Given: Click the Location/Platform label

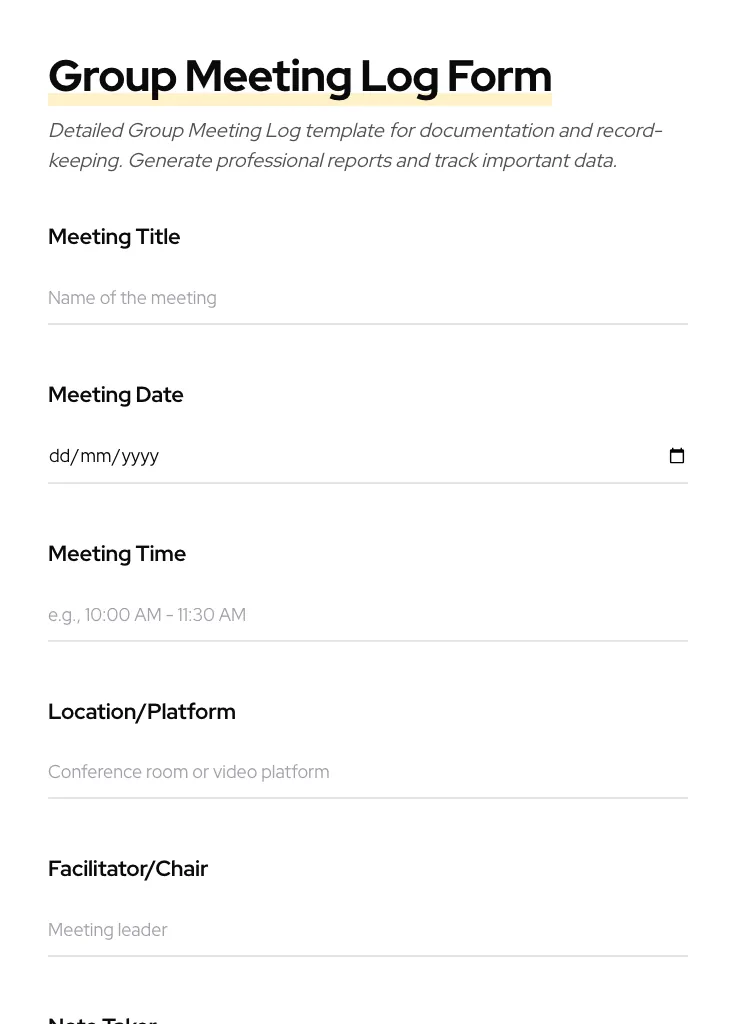Looking at the screenshot, I should [141, 711].
